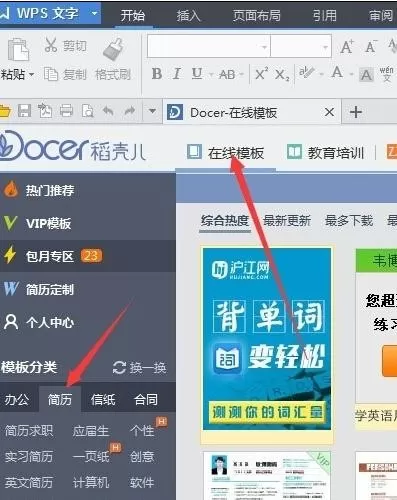The height and width of the screenshot is (500, 397).
Task: Apply superscript formatting
Action: 262,74
